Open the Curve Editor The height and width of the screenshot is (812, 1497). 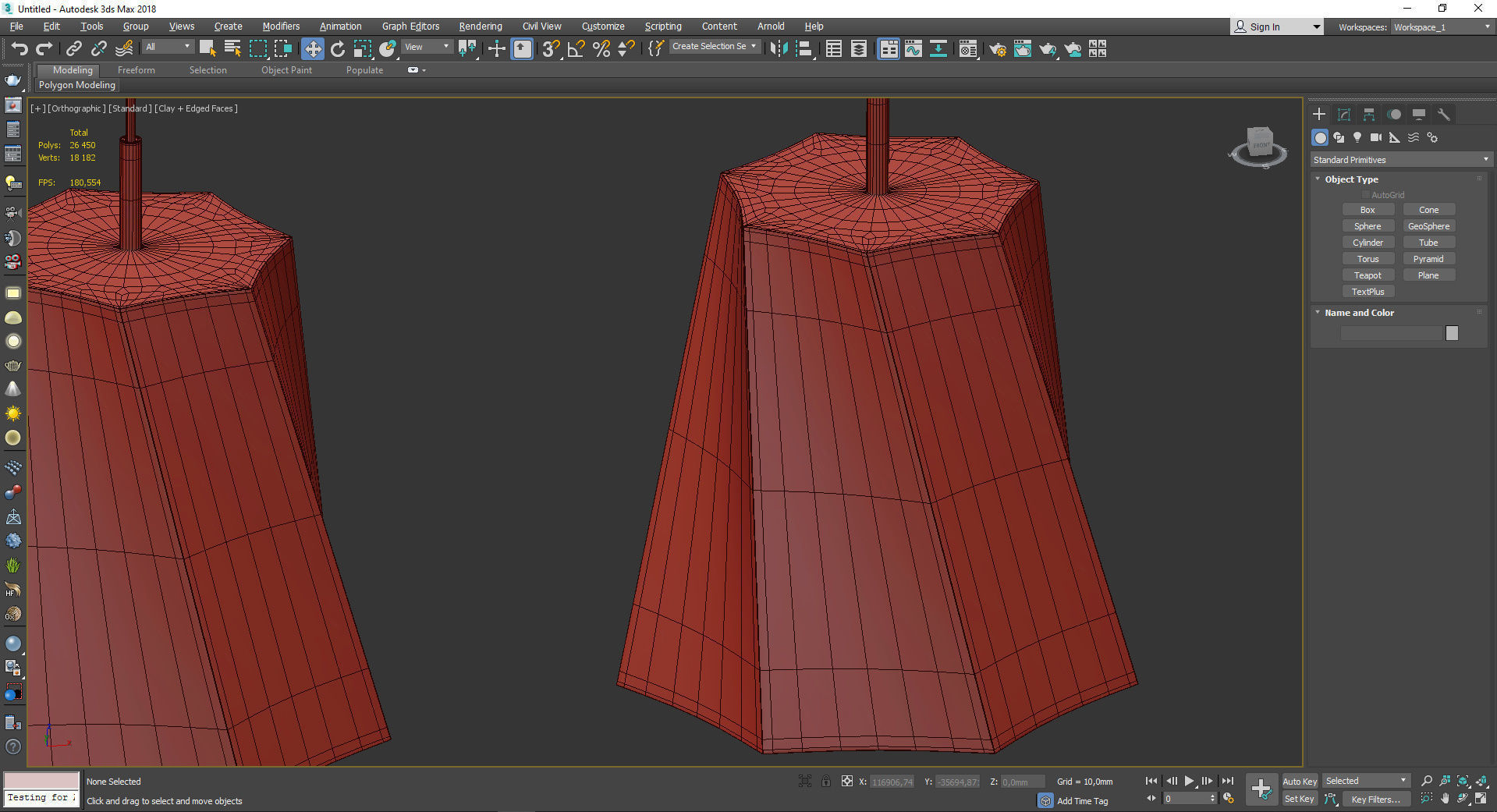pos(913,49)
